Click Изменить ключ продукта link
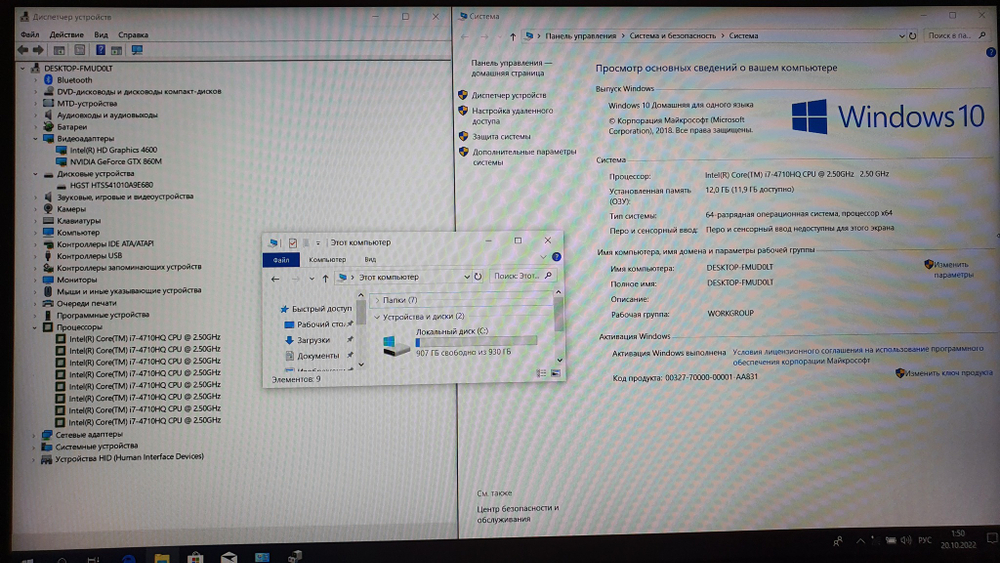 948,373
